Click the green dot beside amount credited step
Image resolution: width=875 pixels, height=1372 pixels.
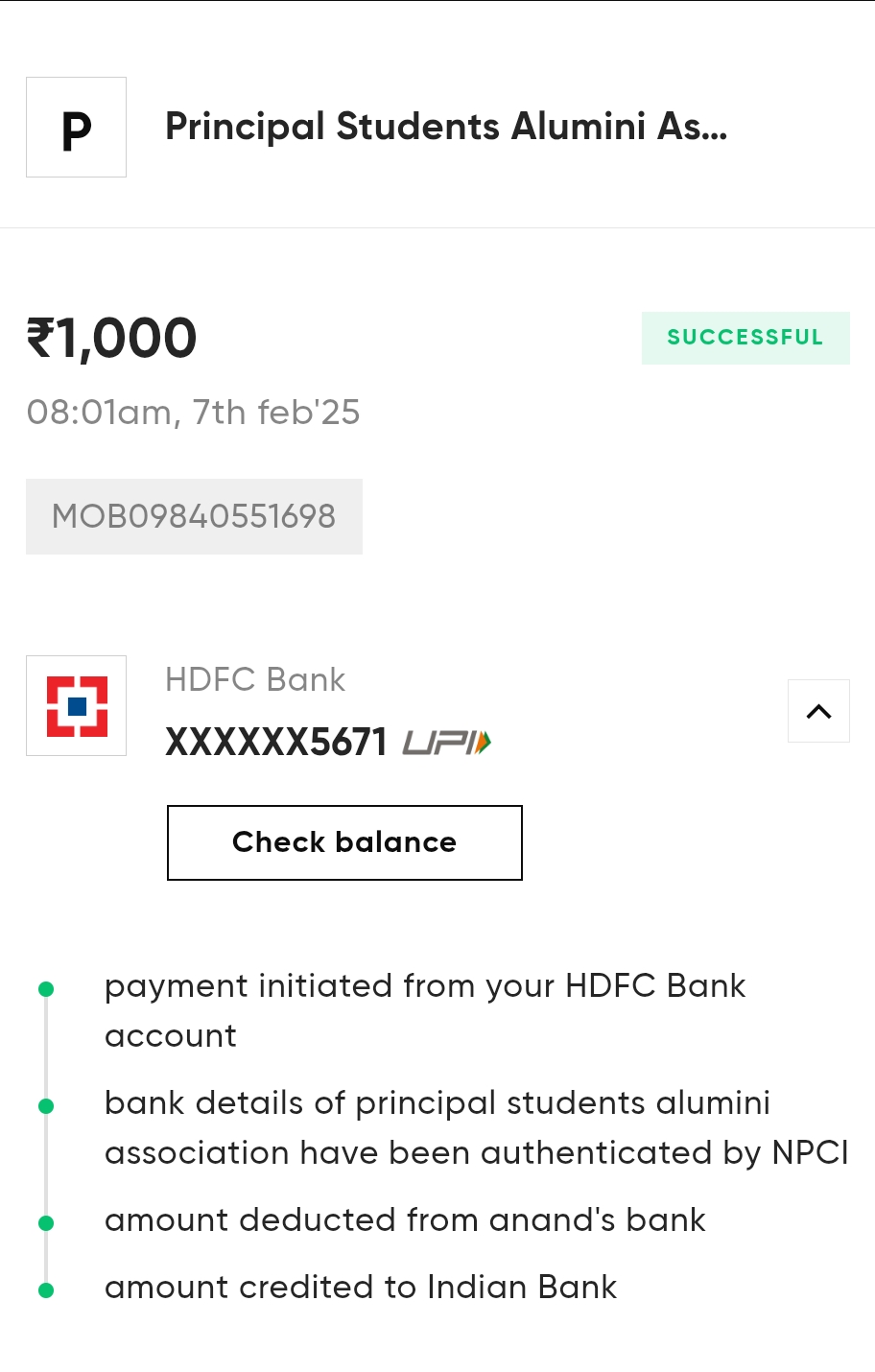(x=46, y=1290)
